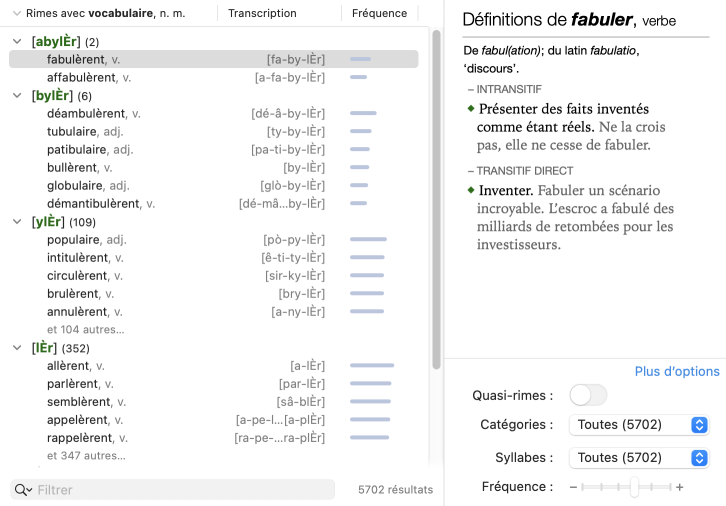Sort by the Transcription column header
Screen dimensions: 726x506
(262, 14)
